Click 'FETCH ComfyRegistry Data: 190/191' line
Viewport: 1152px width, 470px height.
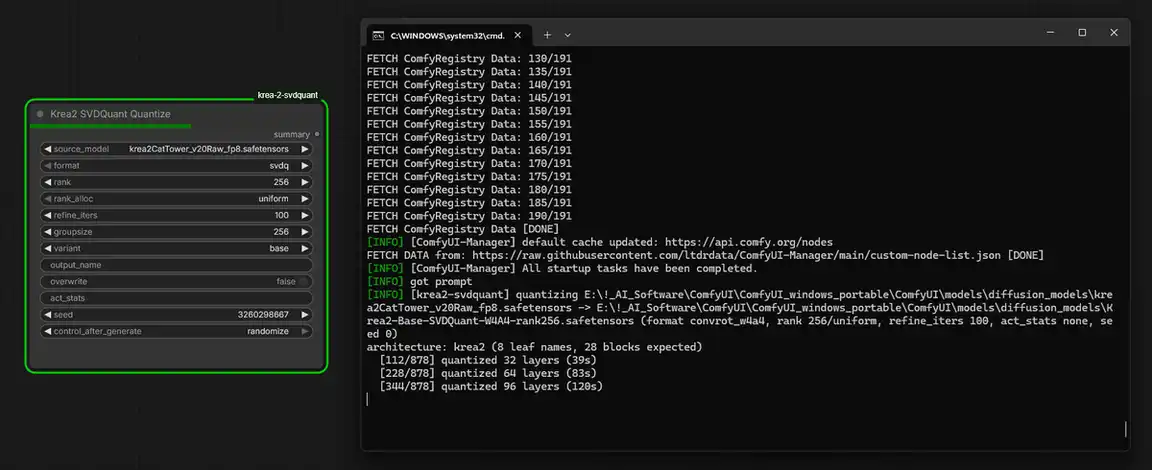click(x=469, y=216)
